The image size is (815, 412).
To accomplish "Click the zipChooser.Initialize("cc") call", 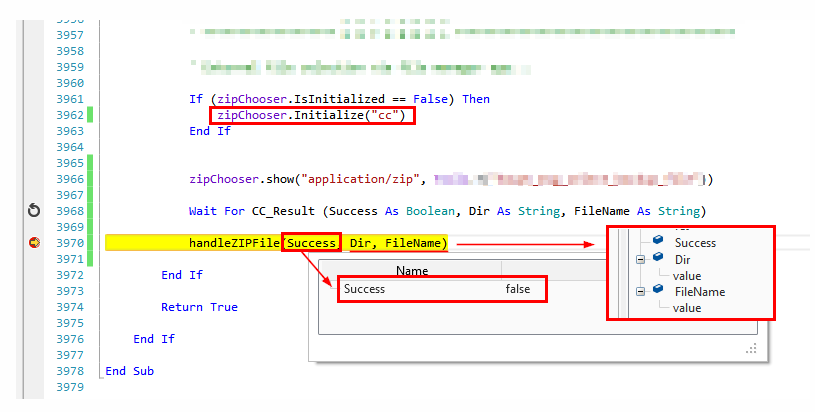I will click(x=311, y=115).
